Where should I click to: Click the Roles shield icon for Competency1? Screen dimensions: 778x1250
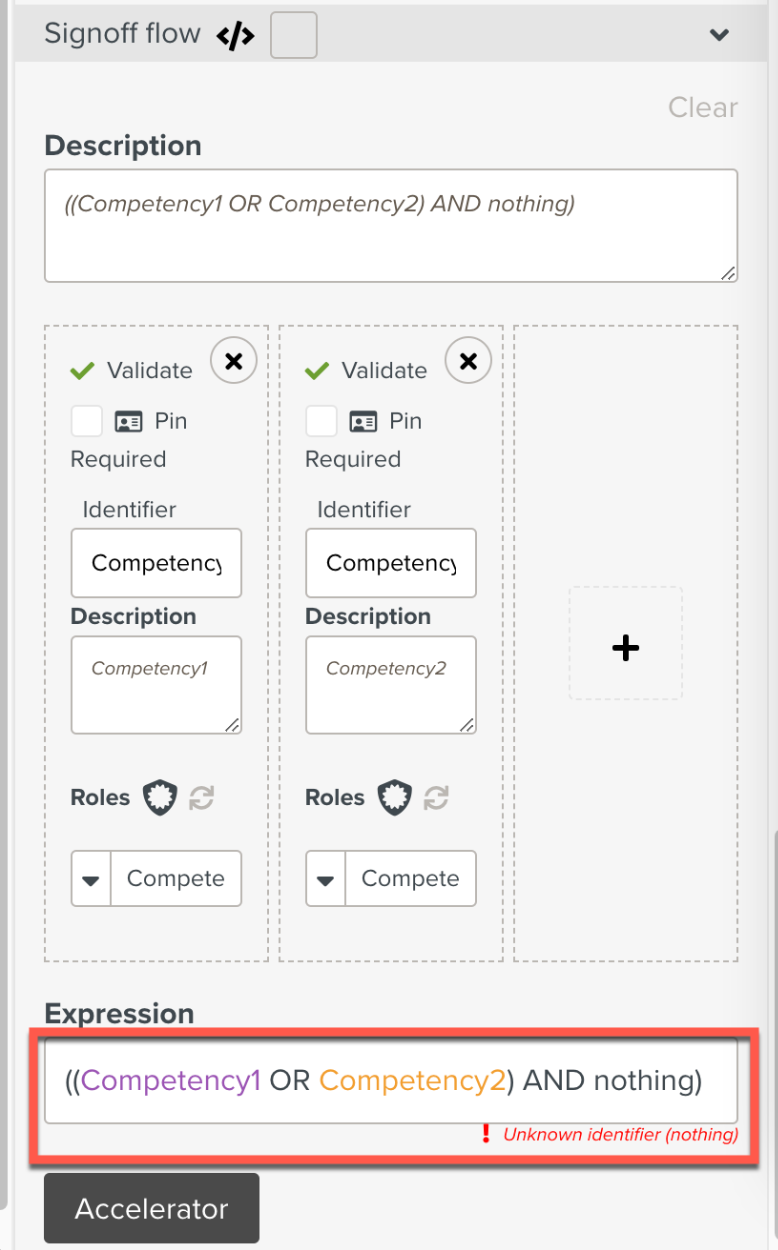click(x=159, y=798)
